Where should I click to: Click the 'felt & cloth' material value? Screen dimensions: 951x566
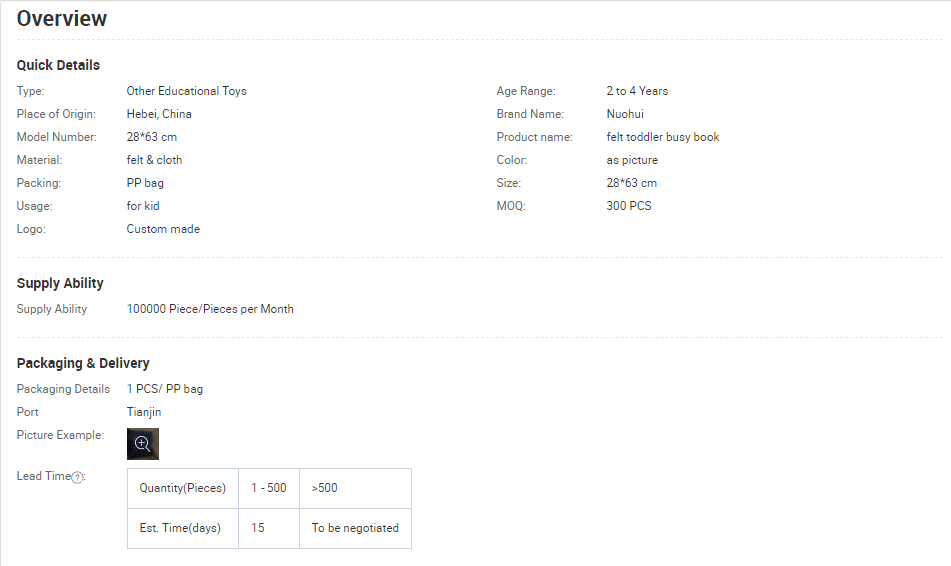(x=154, y=160)
